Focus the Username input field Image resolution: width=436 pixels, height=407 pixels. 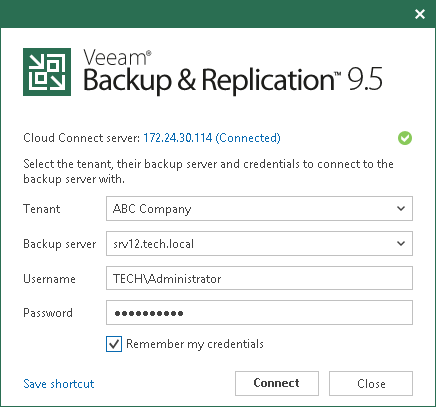coord(259,278)
